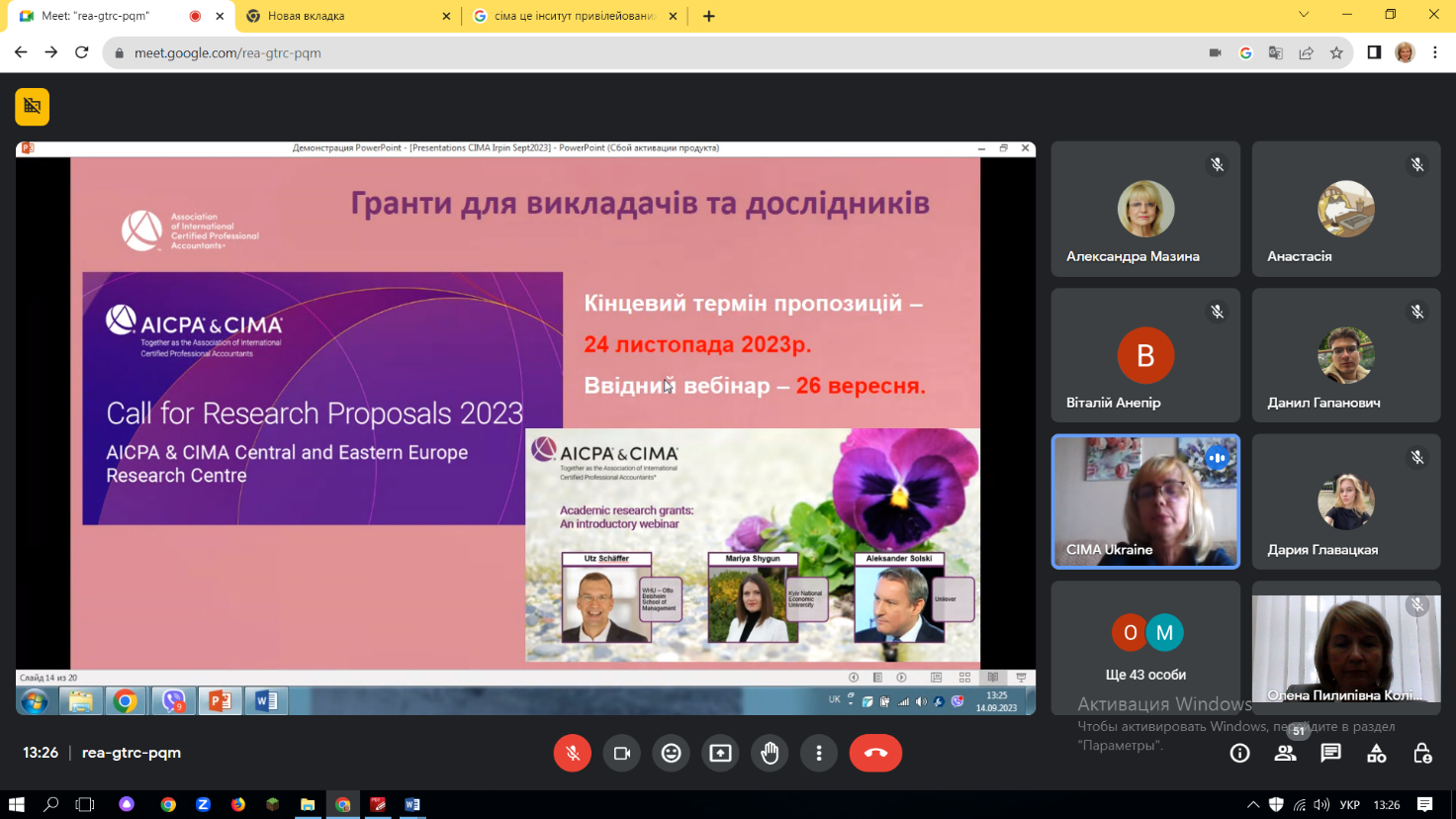The width and height of the screenshot is (1456, 819).
Task: Close the 'сіма це інситут' tab
Action: [x=674, y=16]
